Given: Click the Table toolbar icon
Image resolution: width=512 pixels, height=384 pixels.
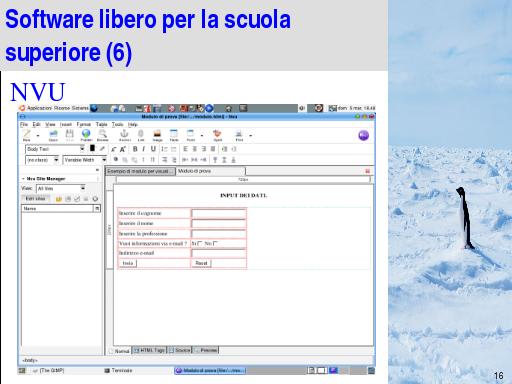Looking at the screenshot, I should point(174,135).
